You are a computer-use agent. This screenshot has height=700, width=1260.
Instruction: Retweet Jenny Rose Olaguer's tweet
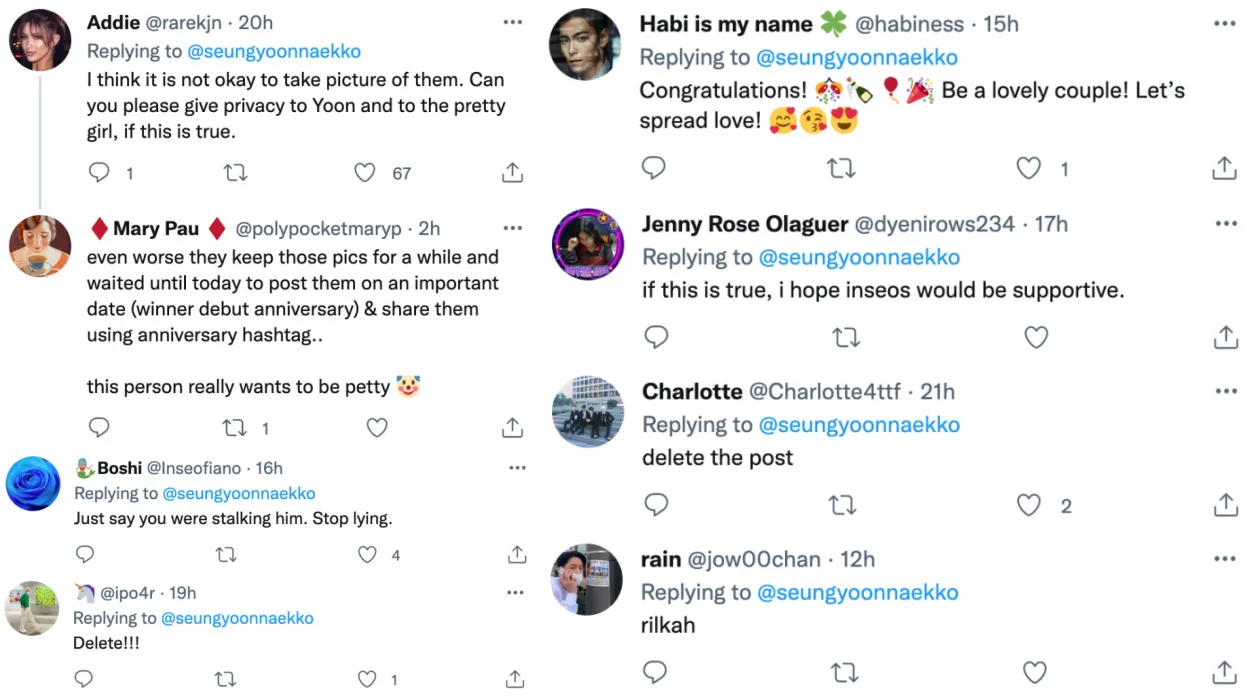pyautogui.click(x=846, y=337)
